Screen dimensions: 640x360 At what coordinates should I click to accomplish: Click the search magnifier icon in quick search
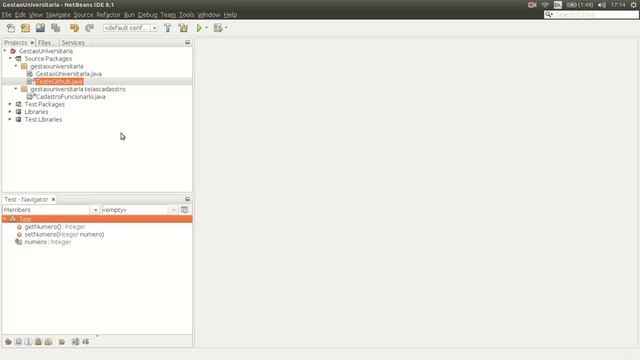pyautogui.click(x=549, y=14)
